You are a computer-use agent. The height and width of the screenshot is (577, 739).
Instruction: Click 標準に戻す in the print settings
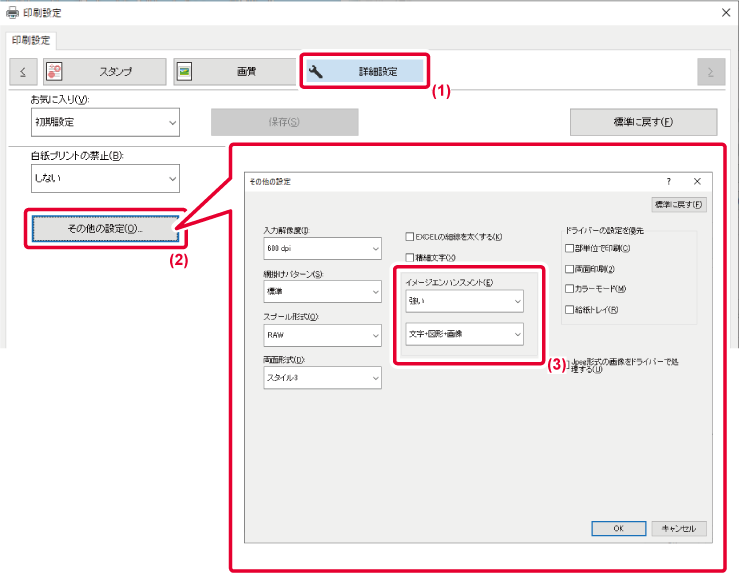click(643, 122)
